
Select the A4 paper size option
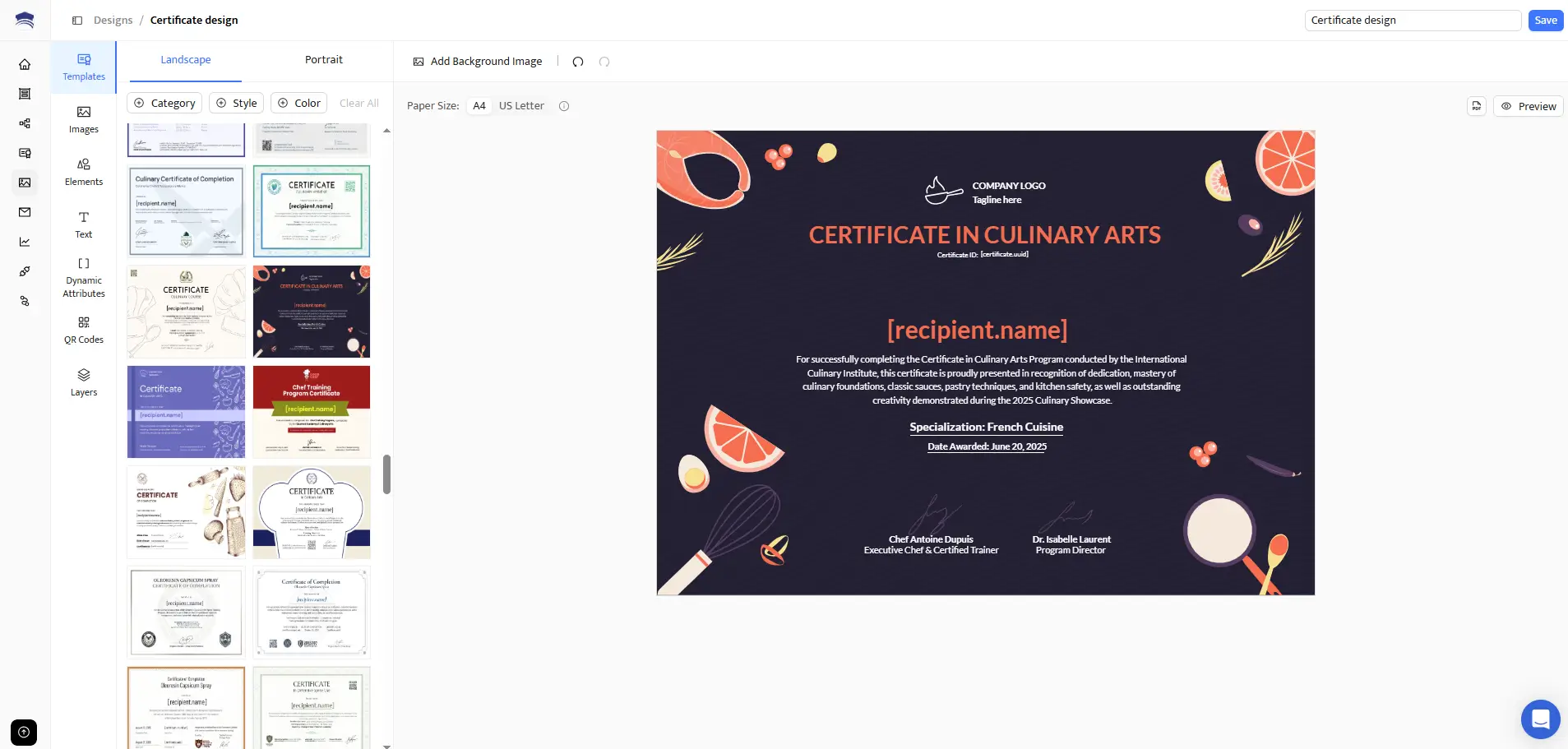point(479,105)
